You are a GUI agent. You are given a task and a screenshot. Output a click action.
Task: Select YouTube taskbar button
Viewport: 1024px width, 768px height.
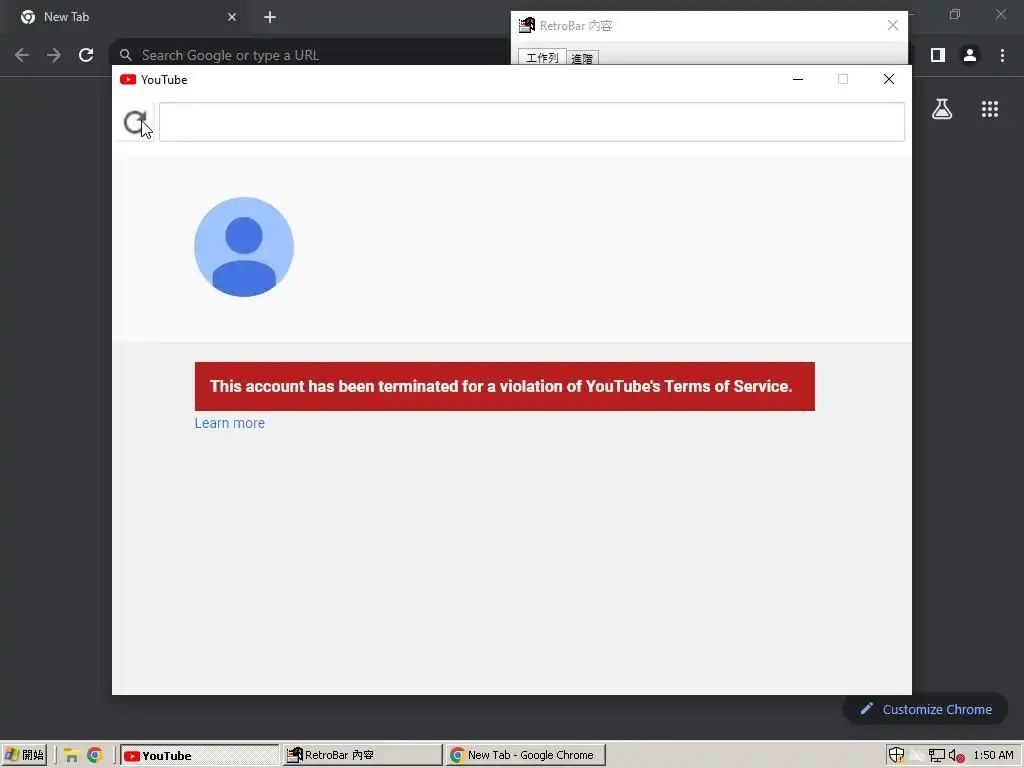pos(199,755)
